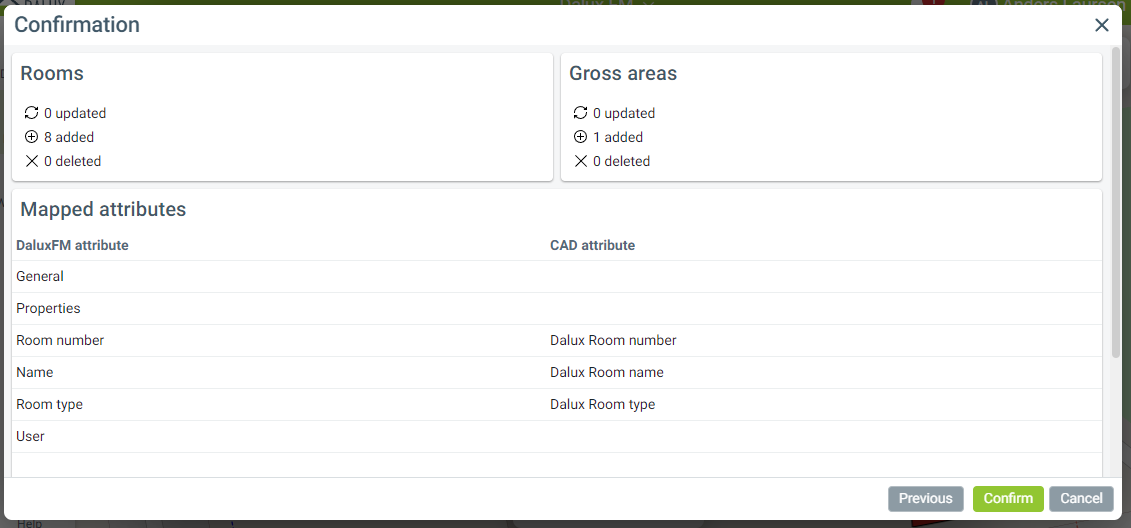1131x528 pixels.
Task: Click the dialog's vertical scrollbar
Action: [1116, 200]
